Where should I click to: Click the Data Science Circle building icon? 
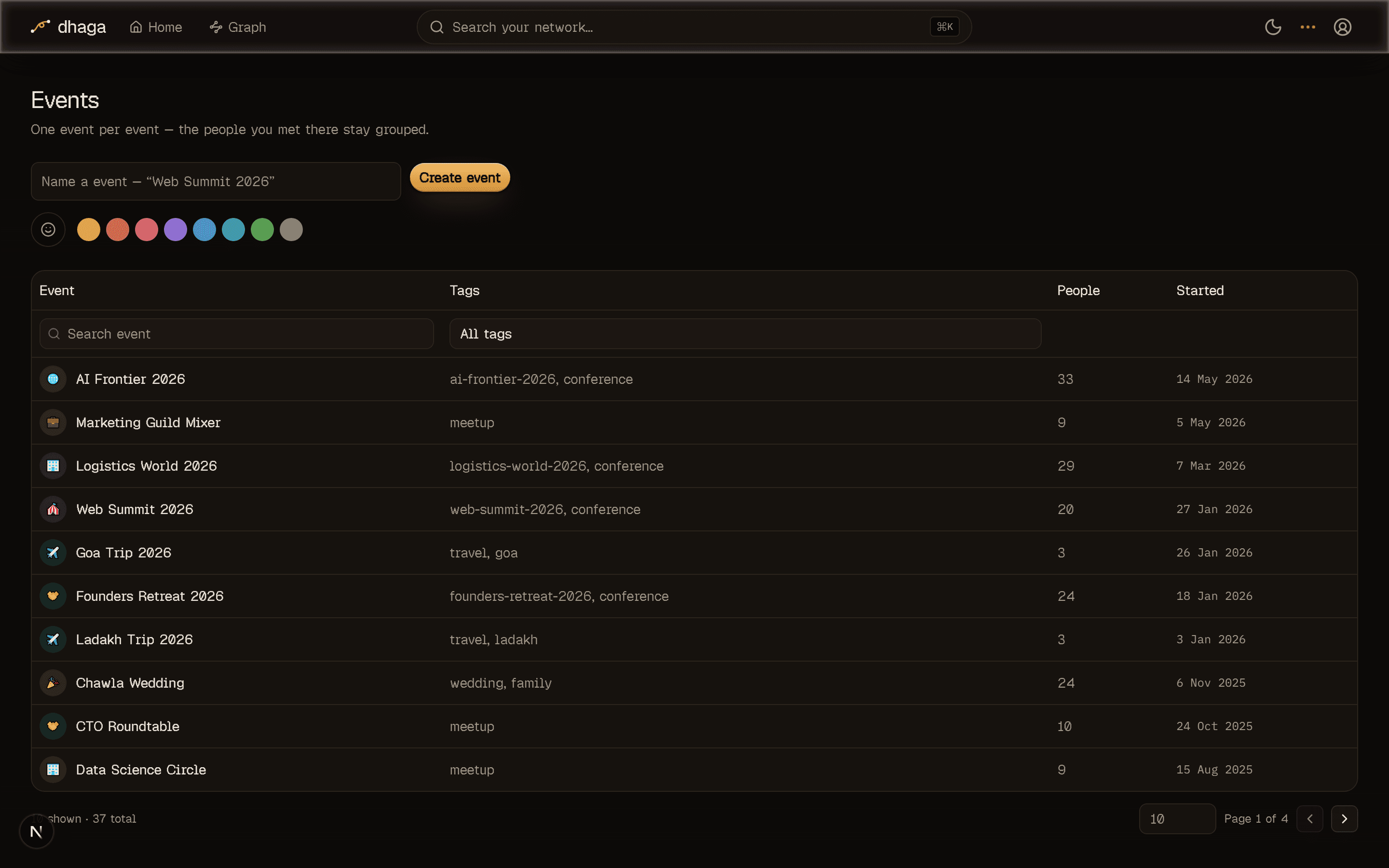click(x=53, y=770)
